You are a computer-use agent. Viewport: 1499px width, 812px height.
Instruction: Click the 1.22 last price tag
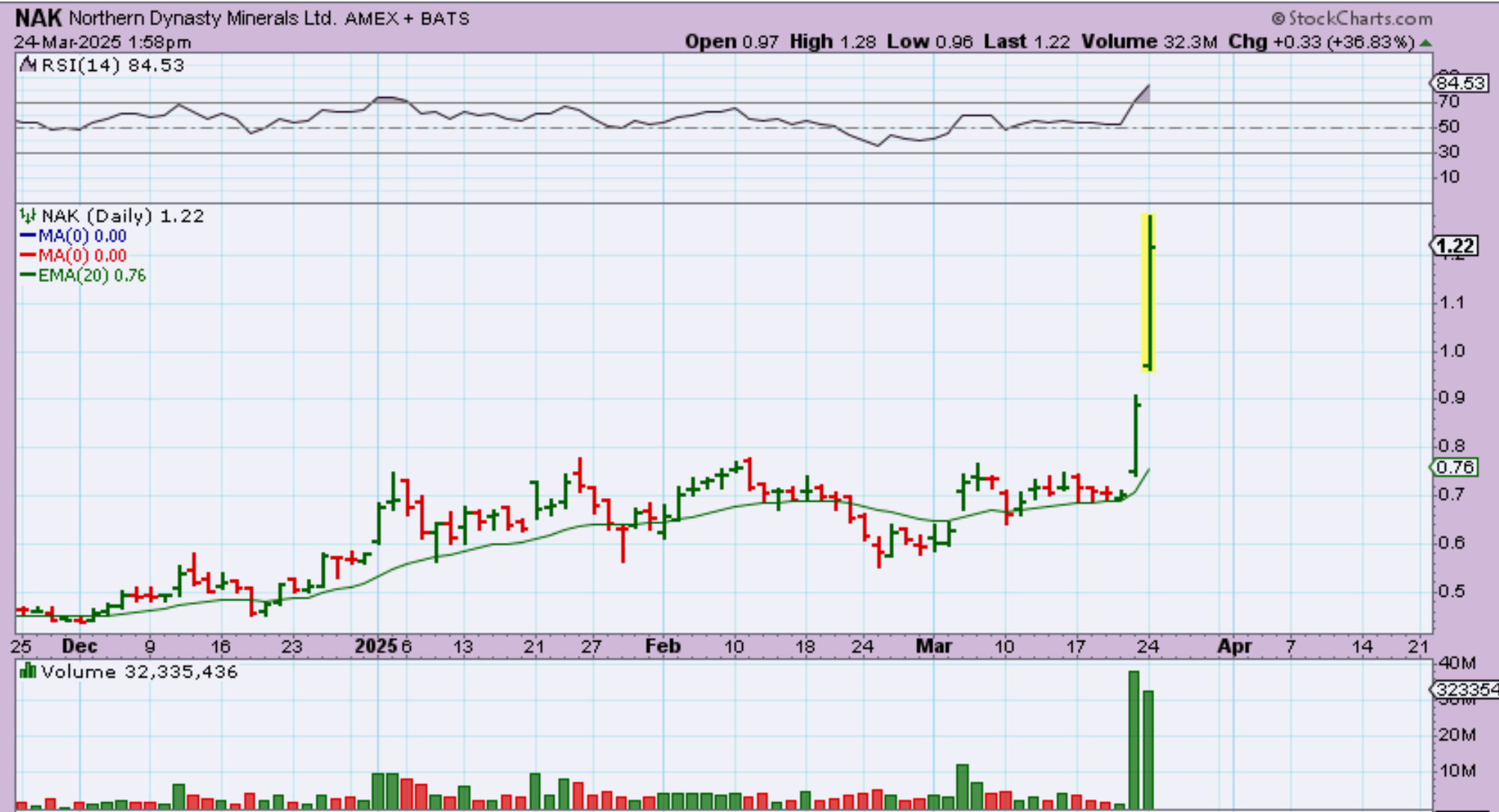click(x=1454, y=246)
